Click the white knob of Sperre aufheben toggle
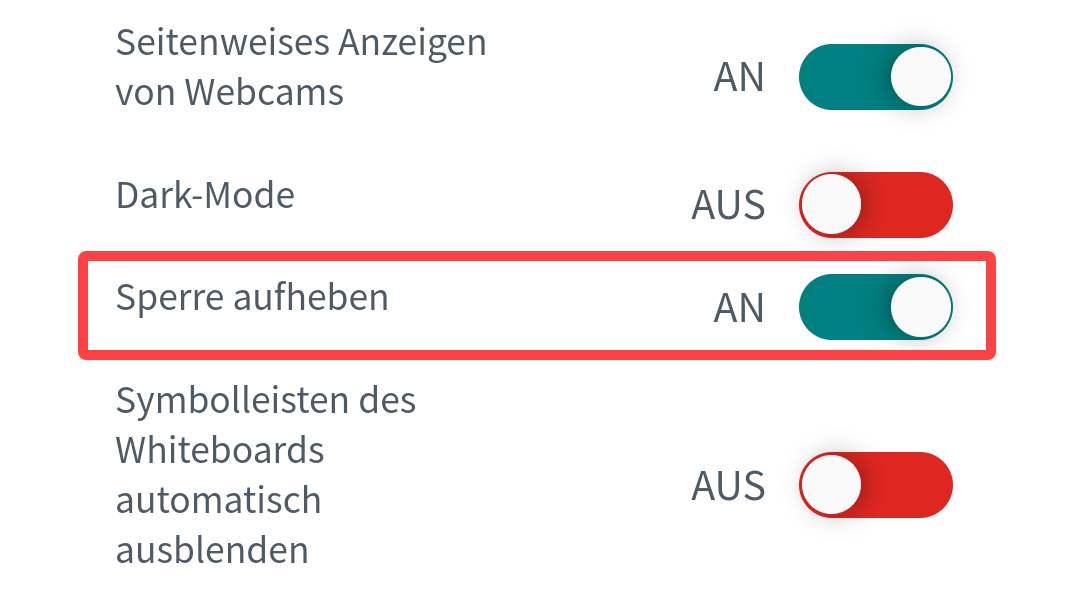This screenshot has height=608, width=1080. 920,307
